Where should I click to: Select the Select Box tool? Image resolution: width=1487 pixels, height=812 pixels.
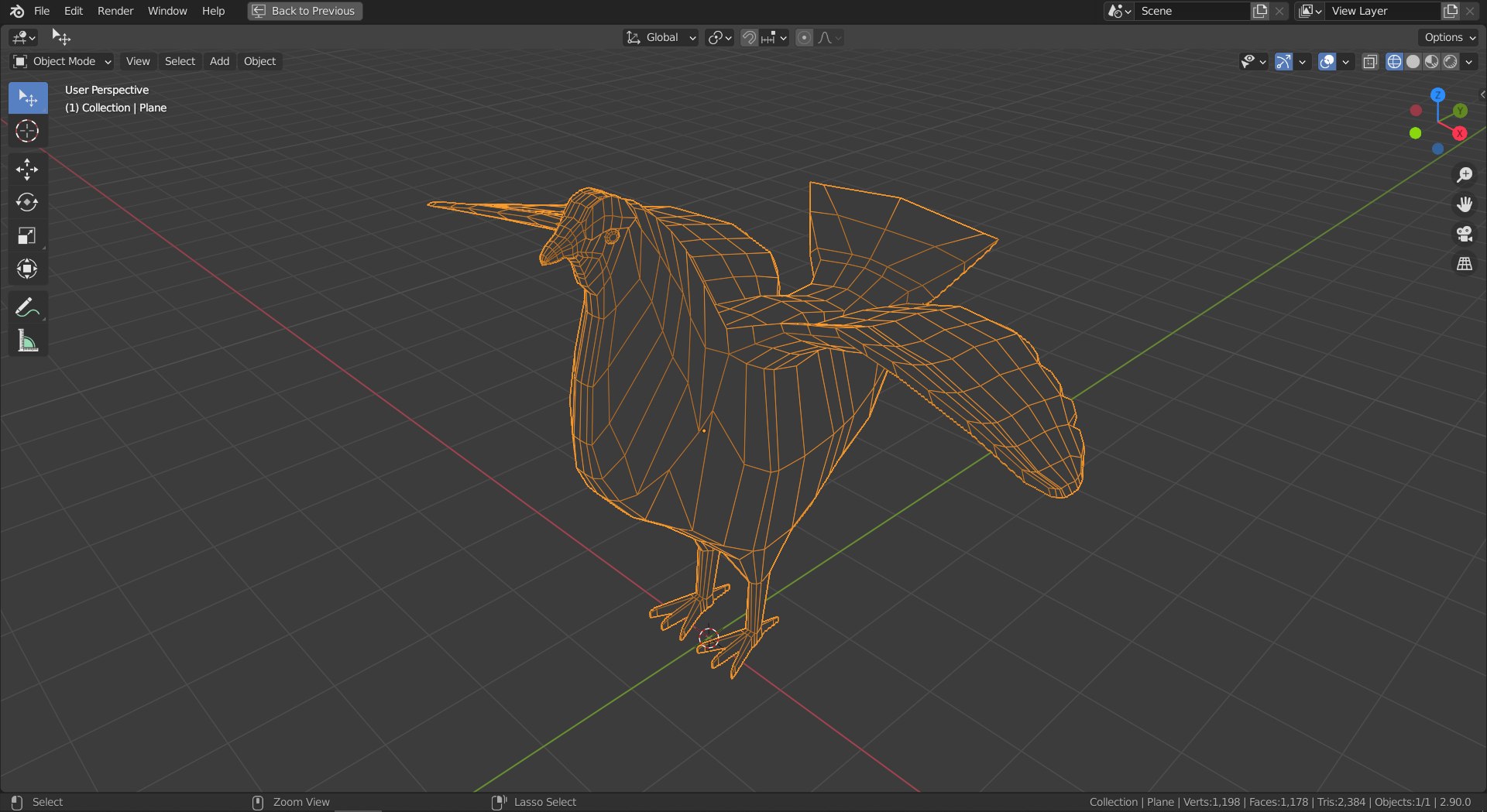[x=28, y=98]
